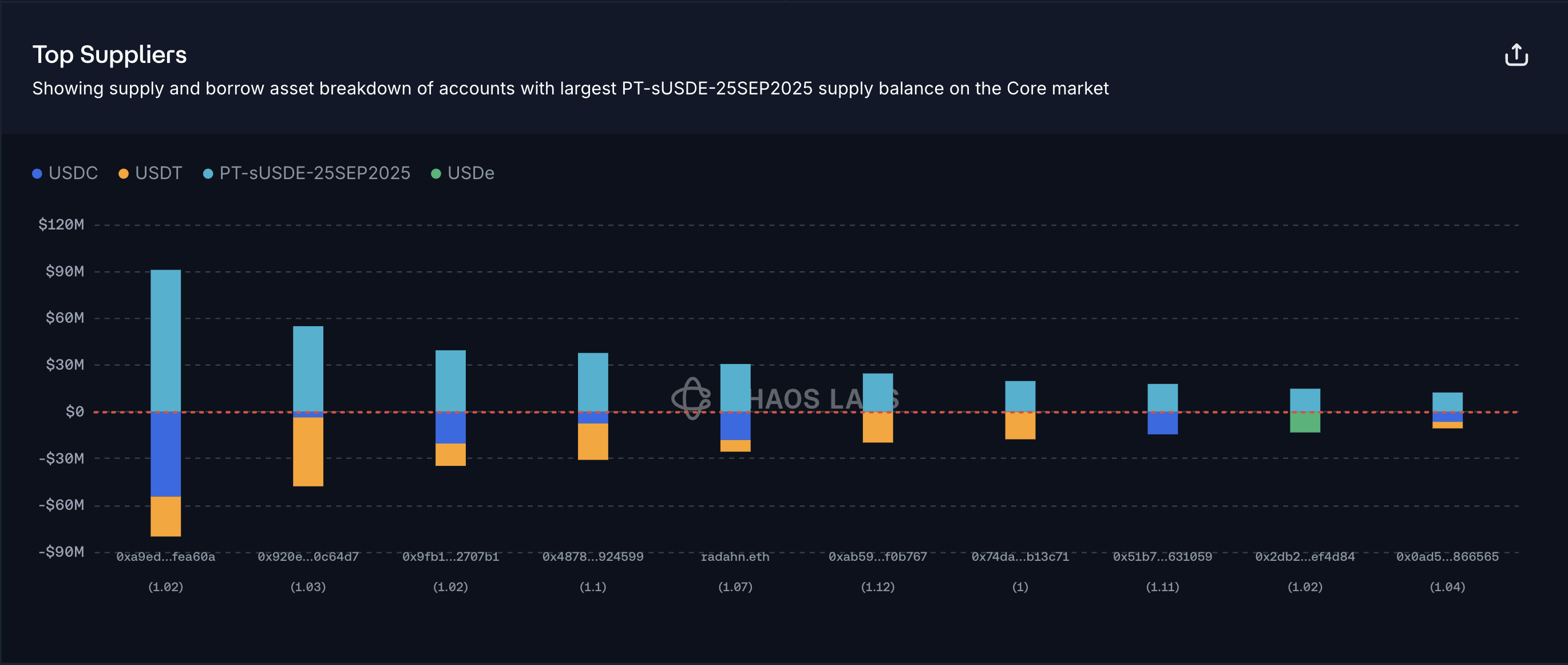
Task: Click the USDC borrow segment of 0xa9ed...fea60a
Action: [165, 454]
